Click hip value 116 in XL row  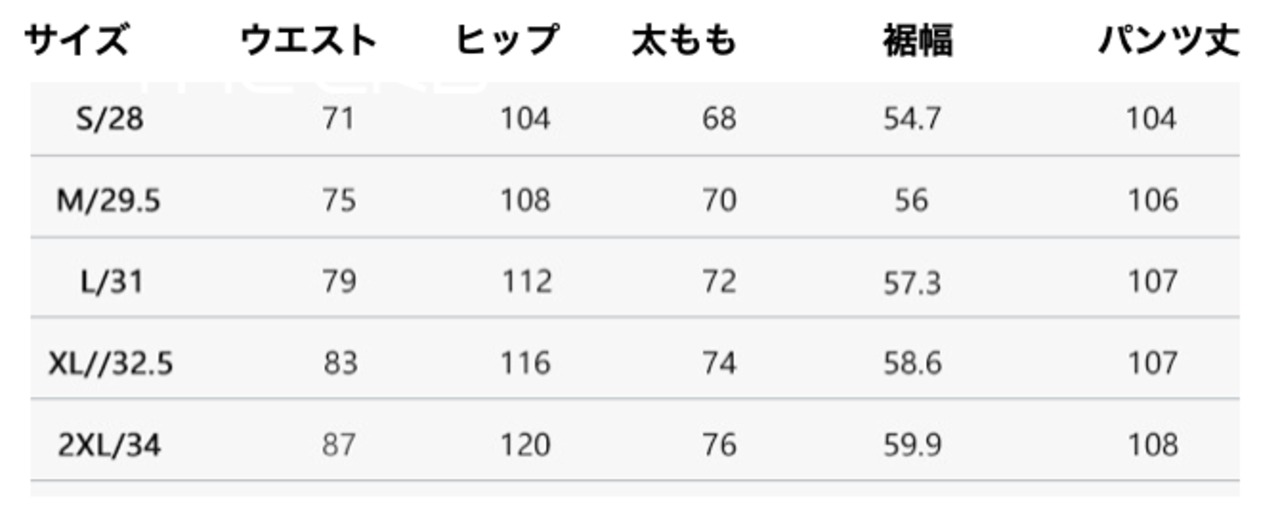click(525, 363)
